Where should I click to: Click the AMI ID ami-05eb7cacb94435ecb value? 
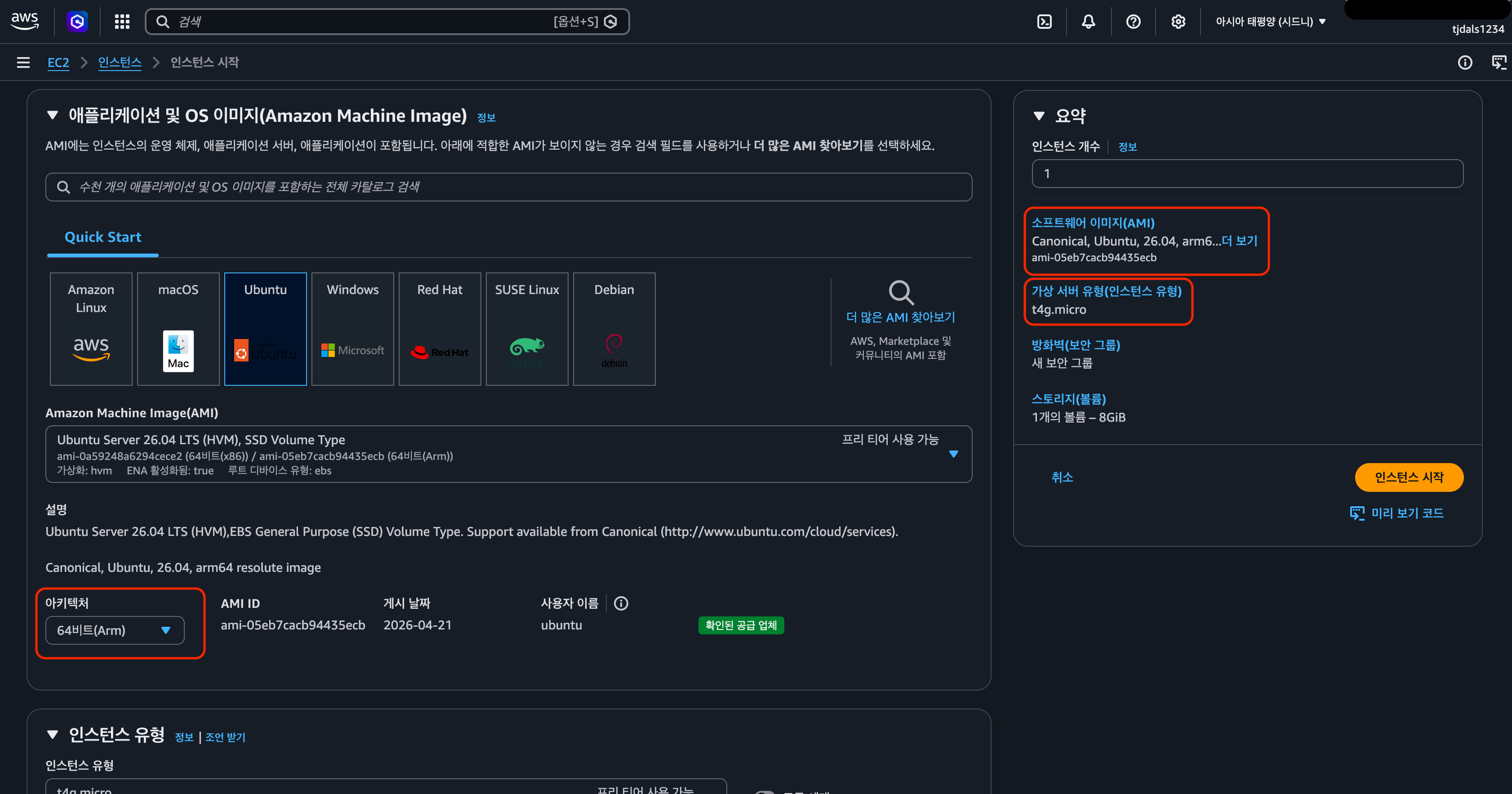click(293, 625)
